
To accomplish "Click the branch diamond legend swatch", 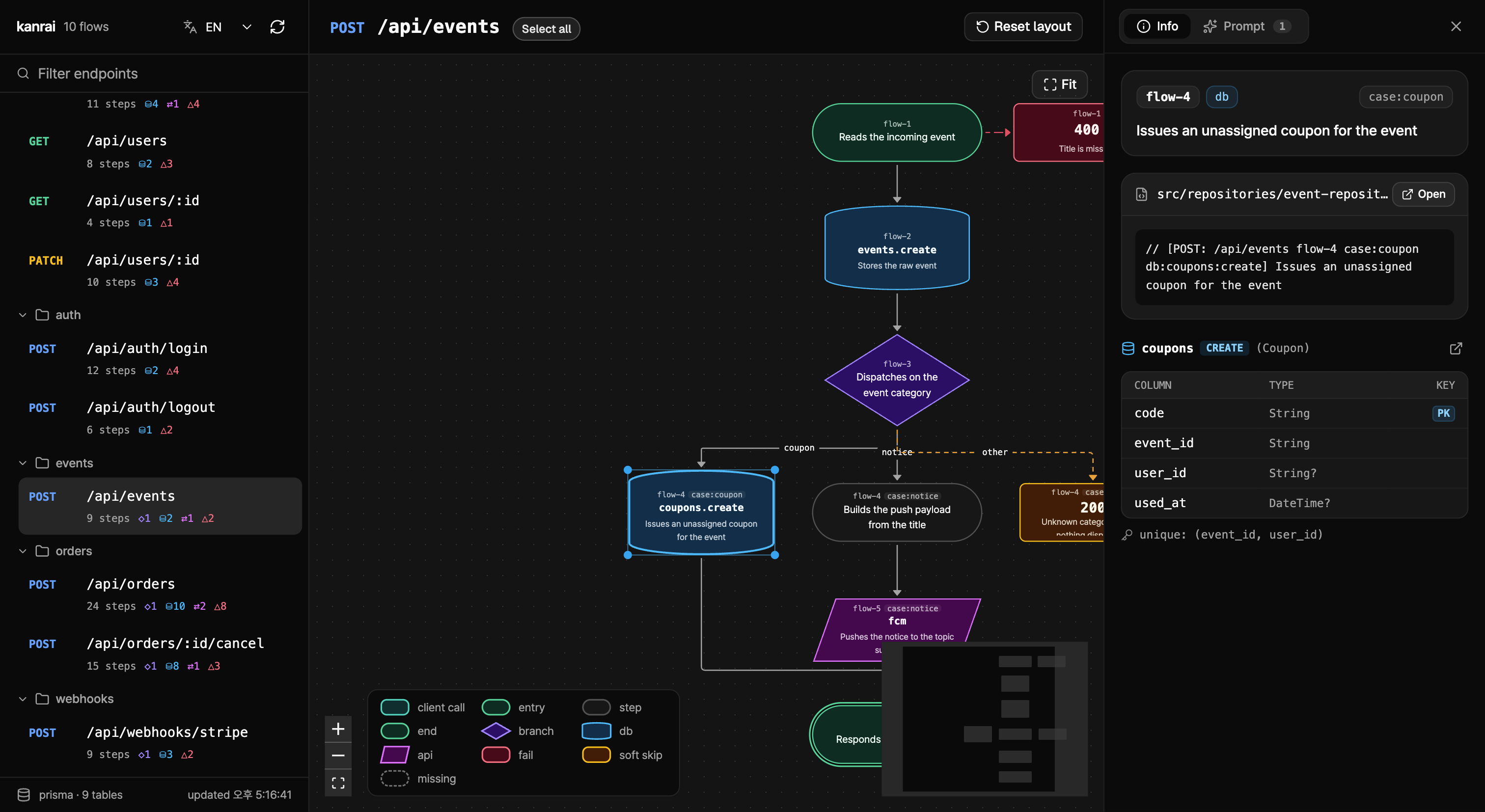I will 496,731.
